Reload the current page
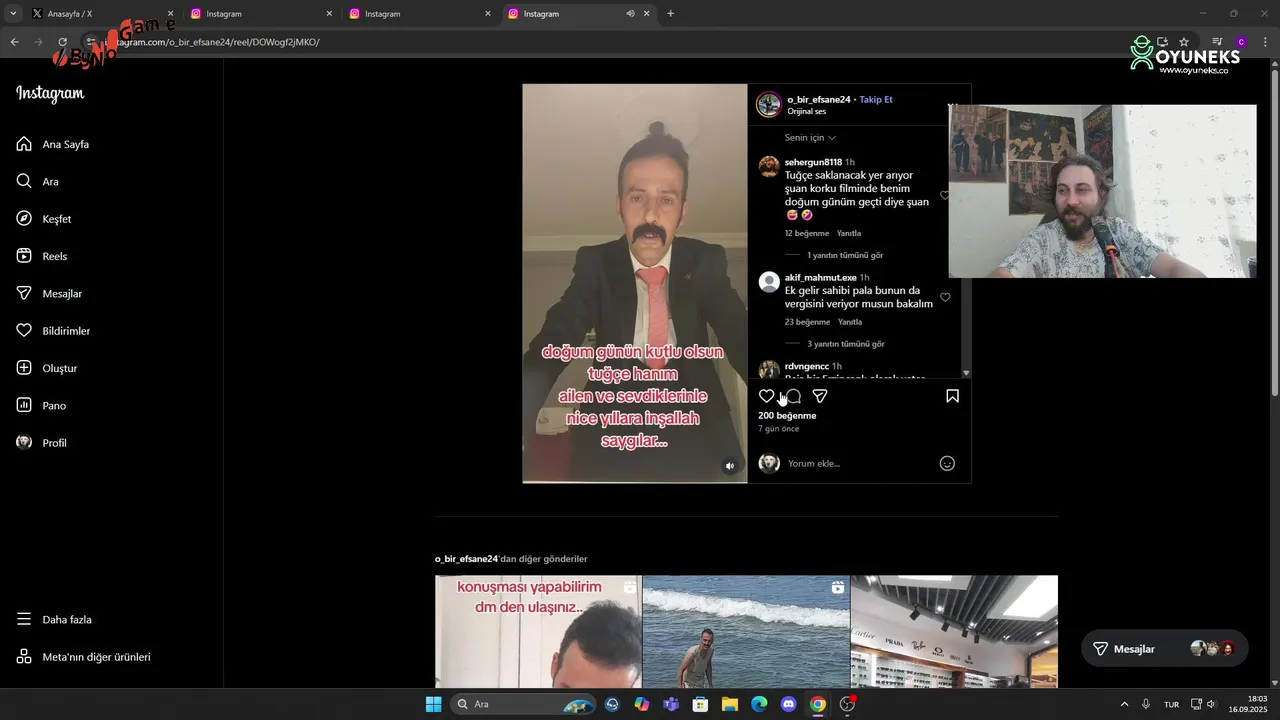This screenshot has width=1280, height=720. click(62, 42)
